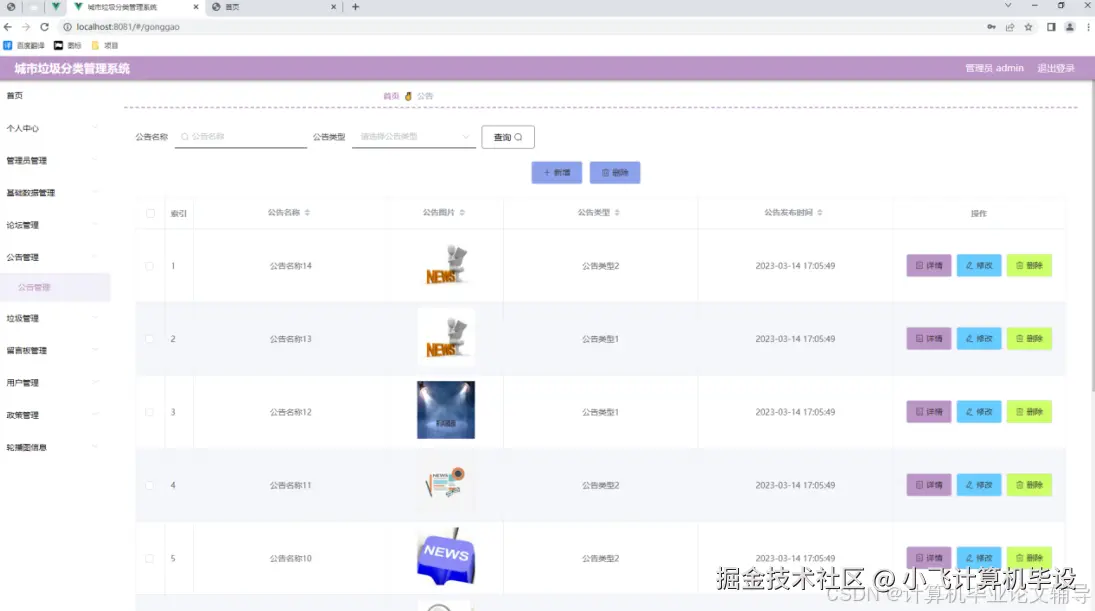
Task: Sort by the 公告名称 column arrows
Action: 307,212
